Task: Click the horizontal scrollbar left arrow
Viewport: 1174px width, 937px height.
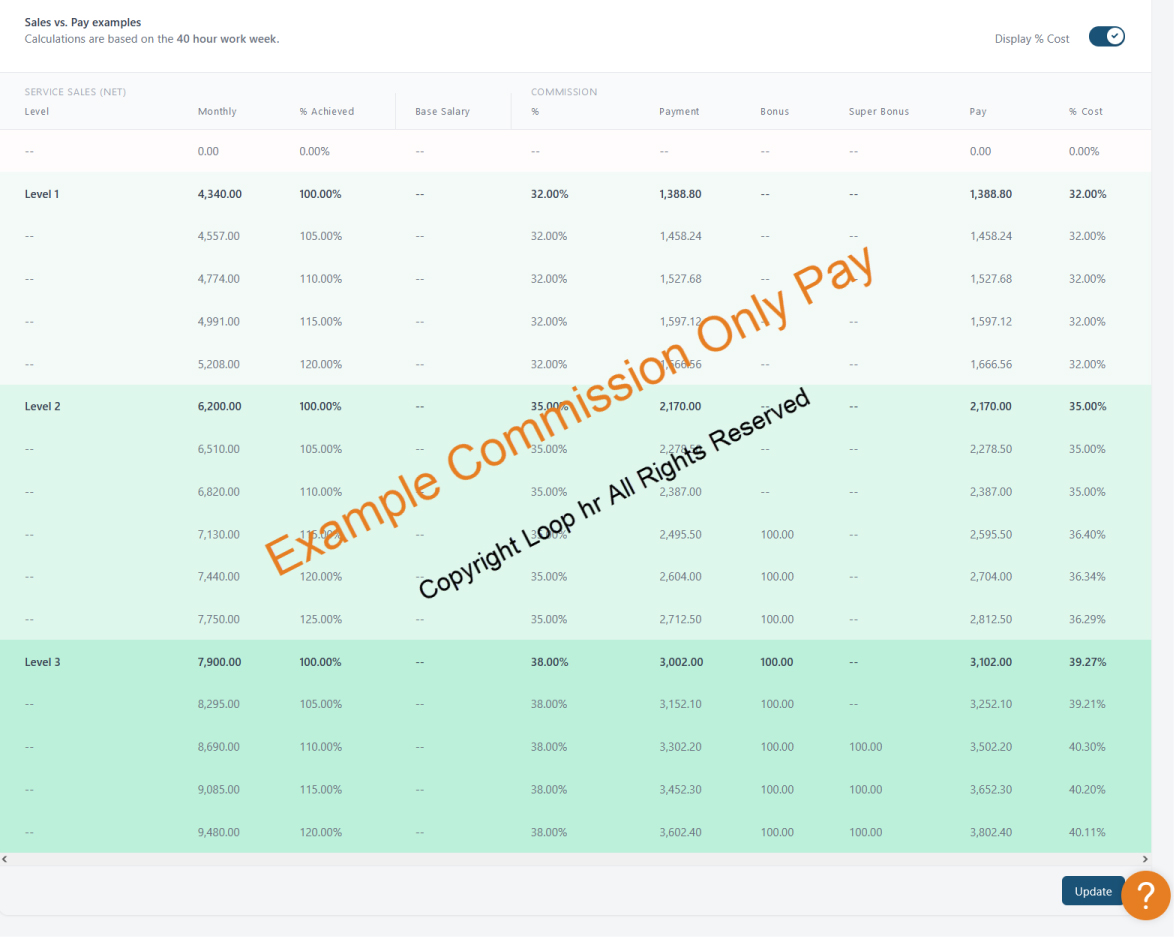Action: click(x=4, y=859)
